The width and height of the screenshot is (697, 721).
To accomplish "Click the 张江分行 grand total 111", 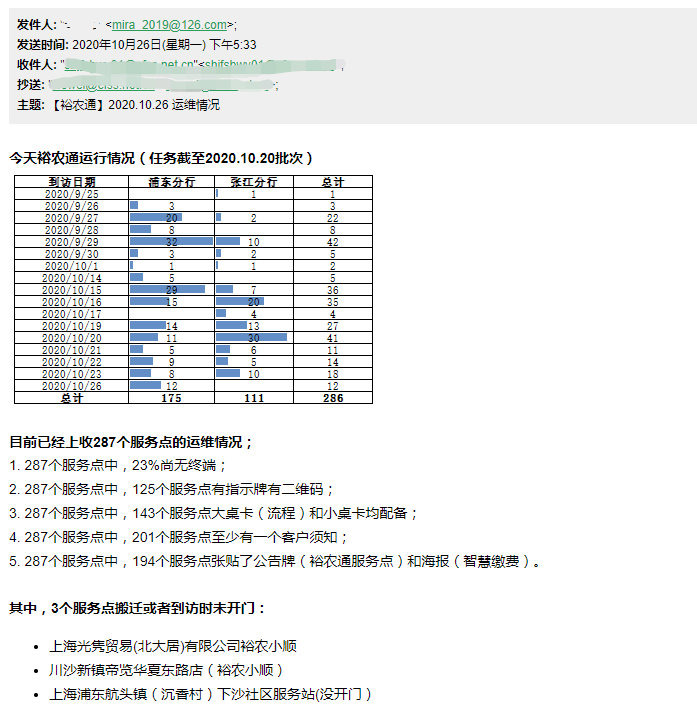I will [x=254, y=398].
